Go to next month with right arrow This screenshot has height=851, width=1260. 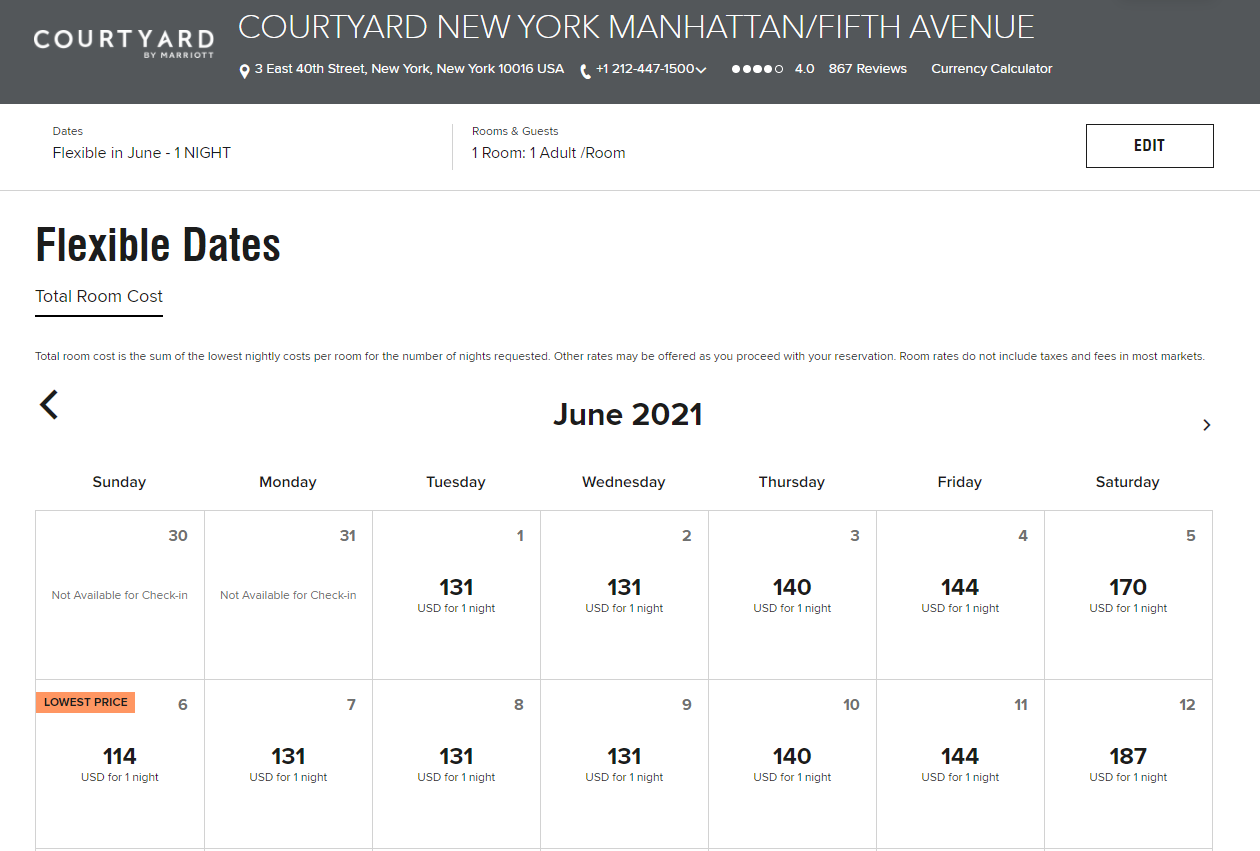point(1206,425)
